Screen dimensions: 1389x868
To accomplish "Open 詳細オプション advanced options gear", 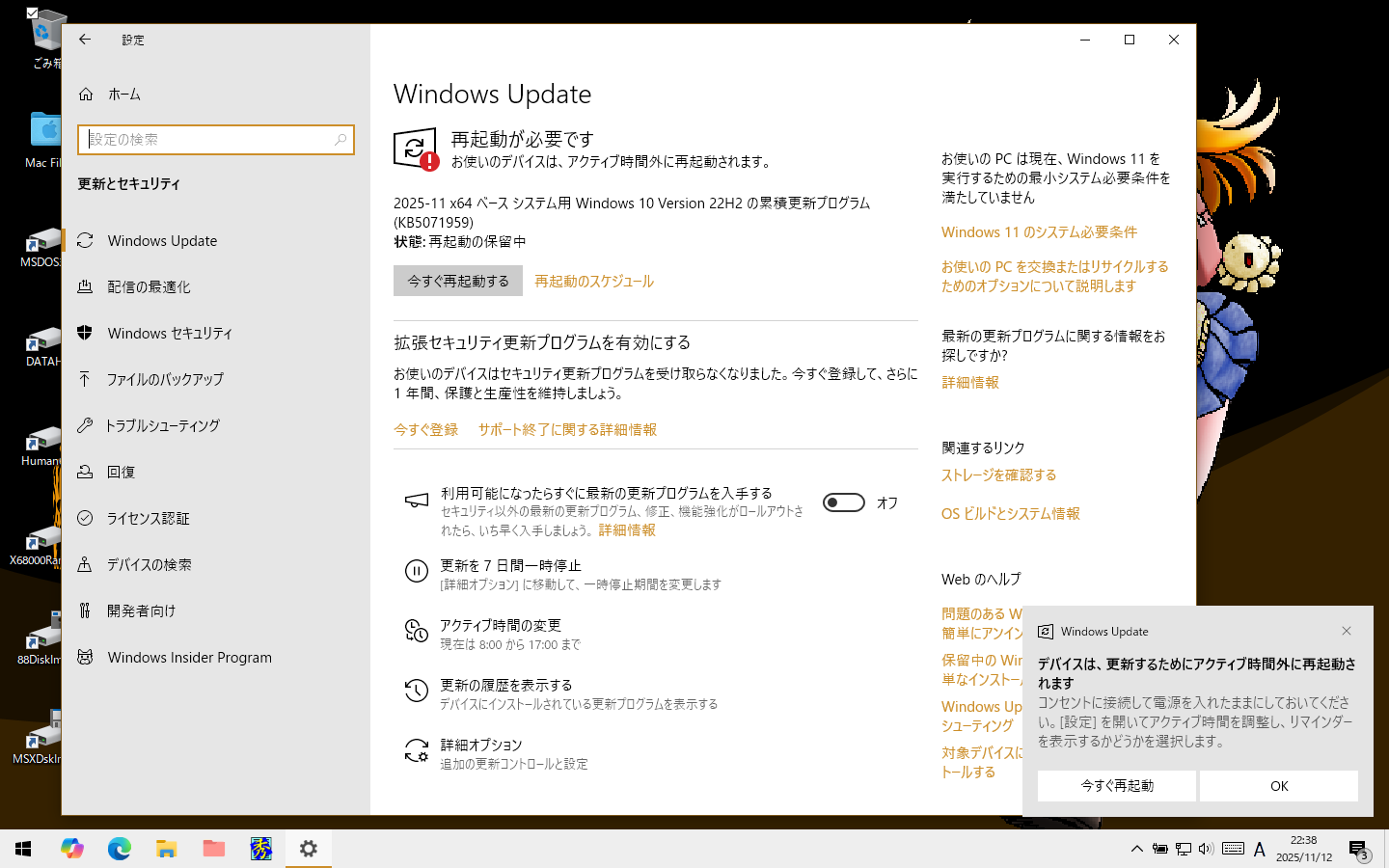I will [416, 750].
